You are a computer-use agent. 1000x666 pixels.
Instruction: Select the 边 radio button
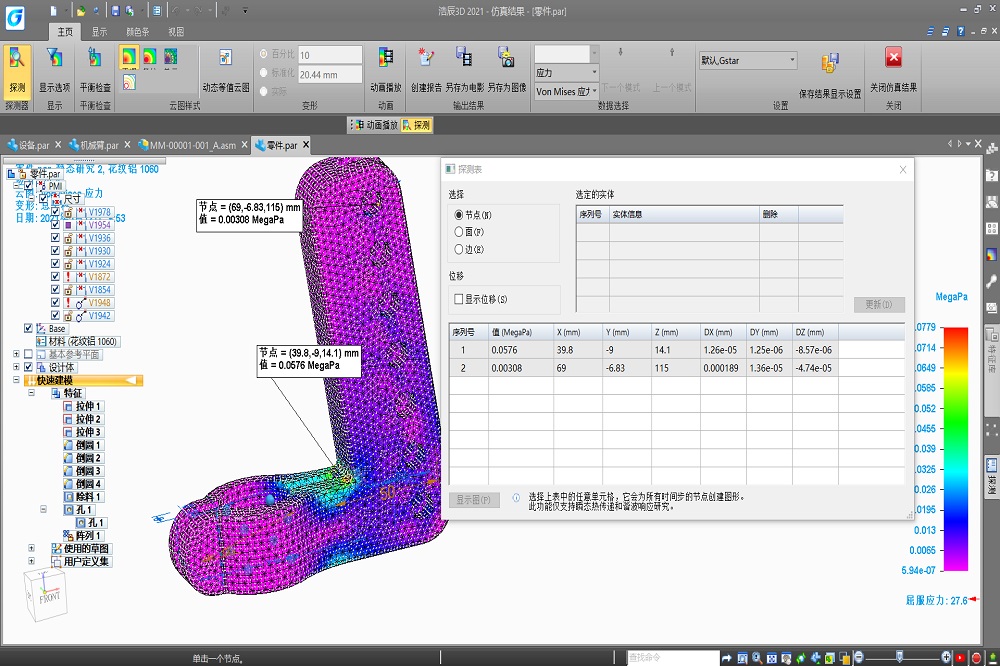point(459,249)
